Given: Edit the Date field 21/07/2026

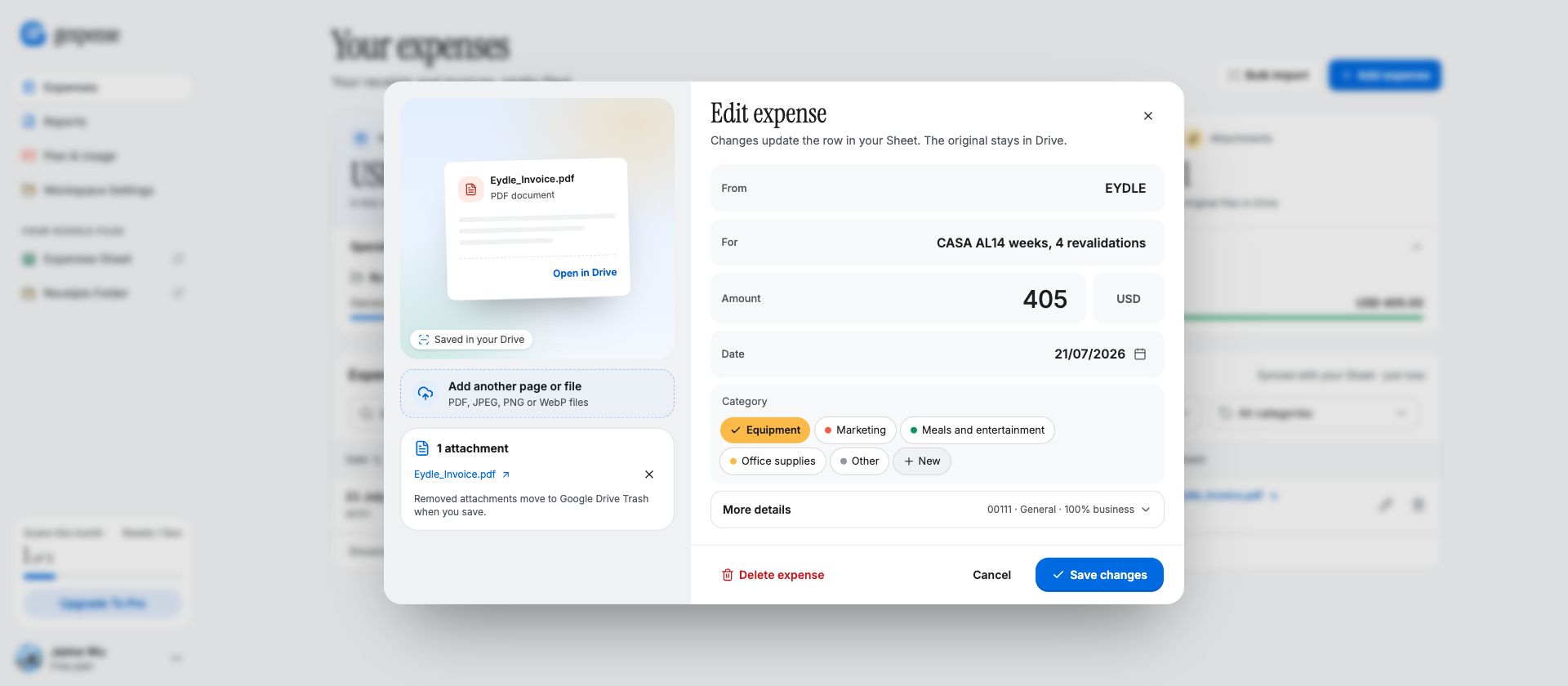Looking at the screenshot, I should click(x=937, y=354).
